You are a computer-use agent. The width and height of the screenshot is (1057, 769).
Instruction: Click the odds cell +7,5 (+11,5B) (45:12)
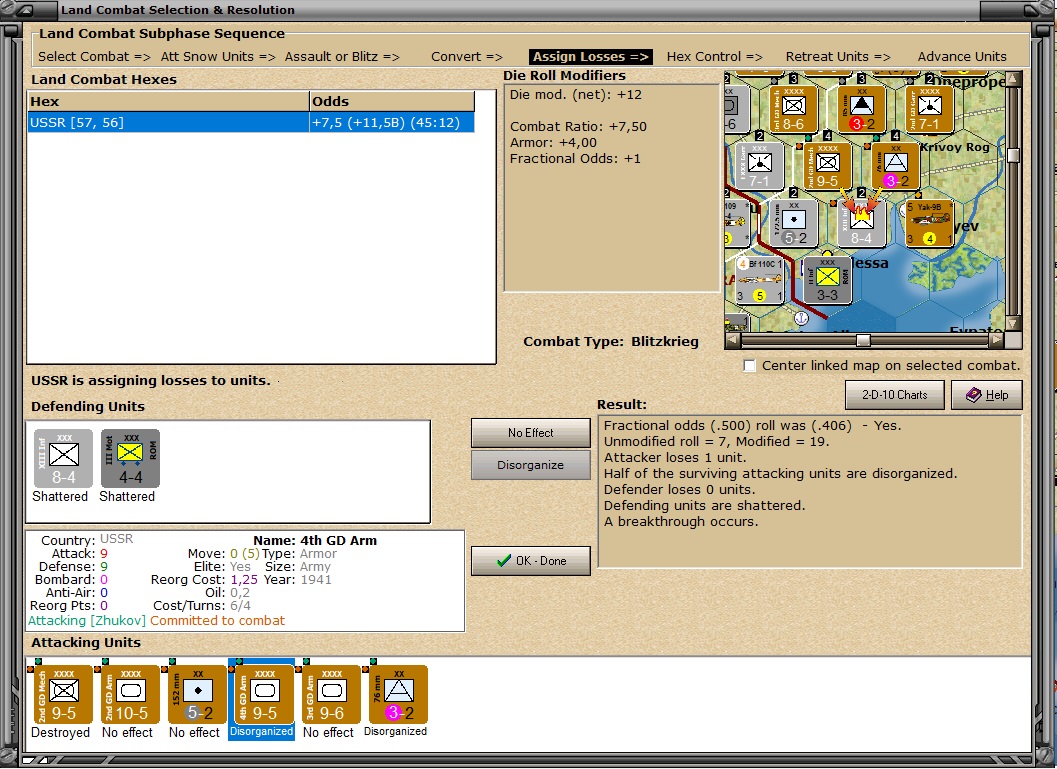click(392, 123)
